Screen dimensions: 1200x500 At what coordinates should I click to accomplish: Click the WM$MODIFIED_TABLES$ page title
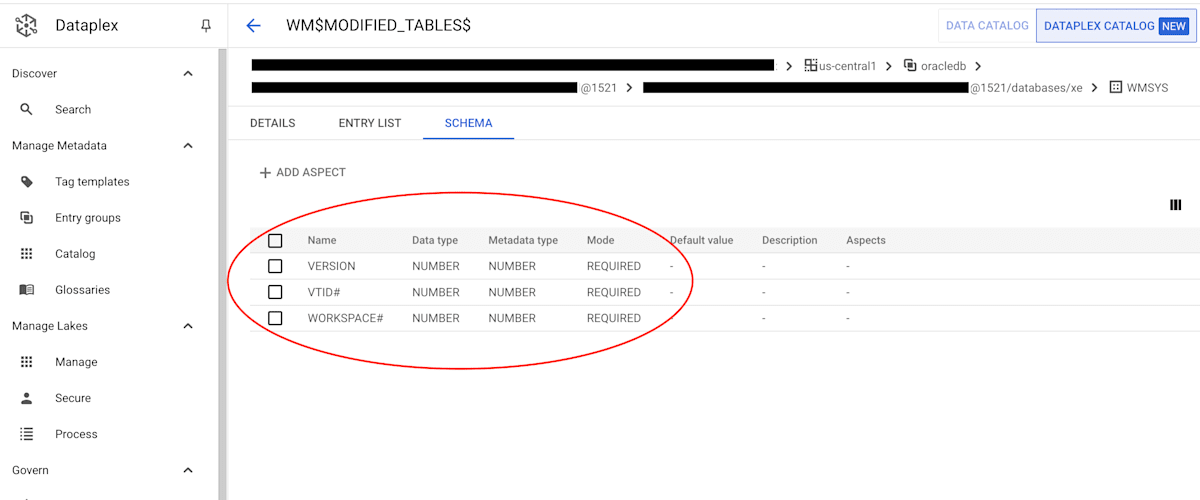click(378, 26)
